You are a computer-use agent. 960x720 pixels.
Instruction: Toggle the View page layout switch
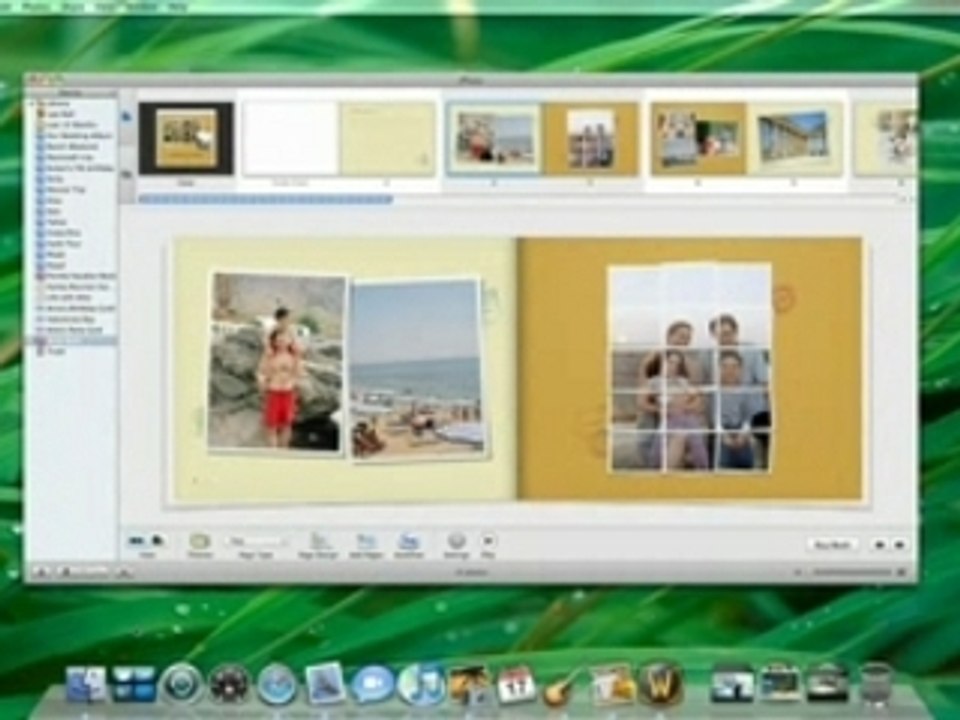pos(148,541)
